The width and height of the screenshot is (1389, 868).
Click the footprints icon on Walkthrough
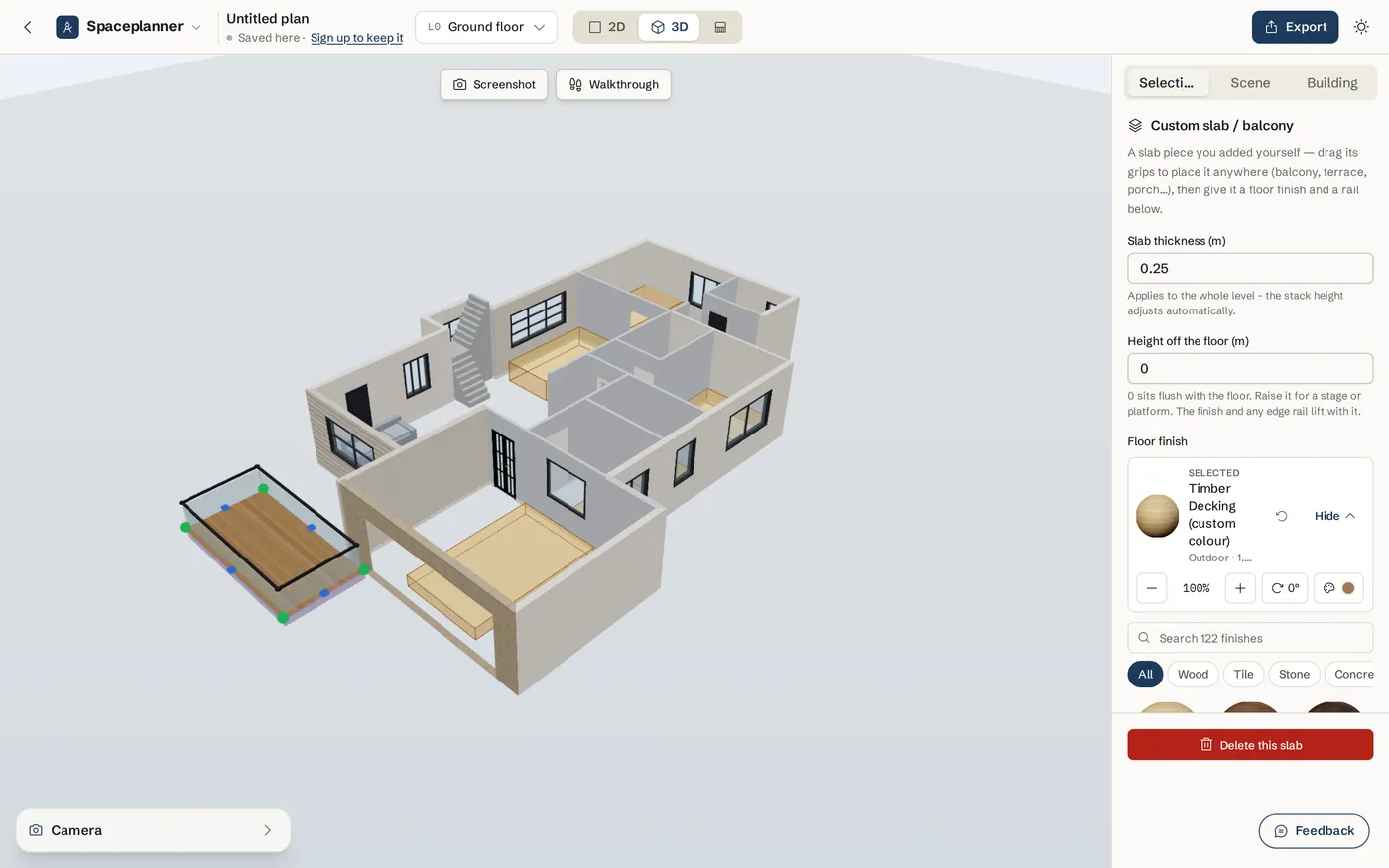pos(575,85)
